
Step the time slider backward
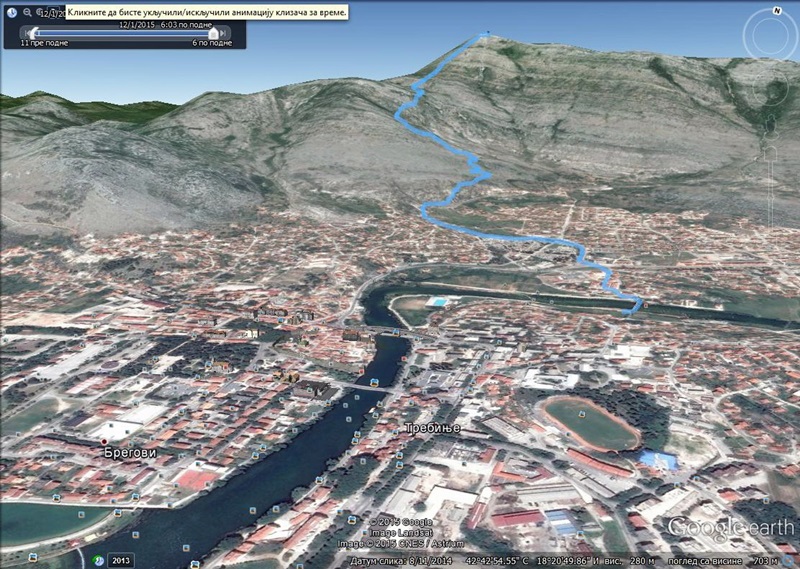click(25, 33)
